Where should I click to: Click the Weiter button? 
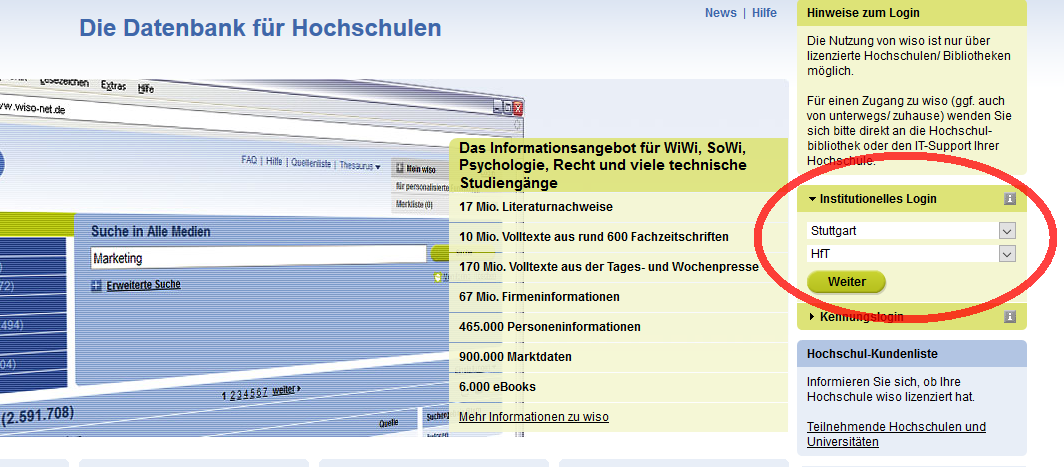[x=846, y=282]
